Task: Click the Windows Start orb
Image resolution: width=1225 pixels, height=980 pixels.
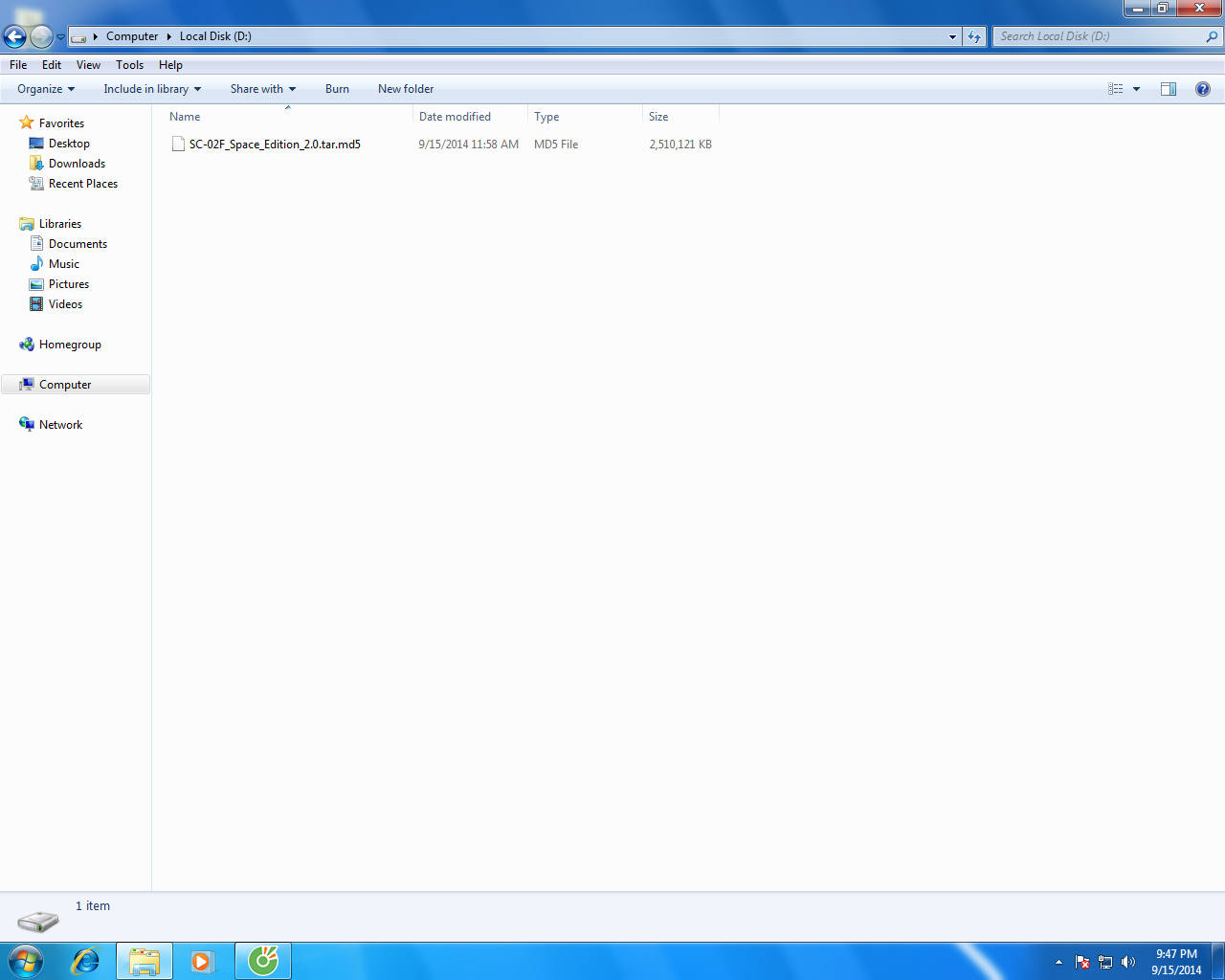Action: pyautogui.click(x=26, y=961)
